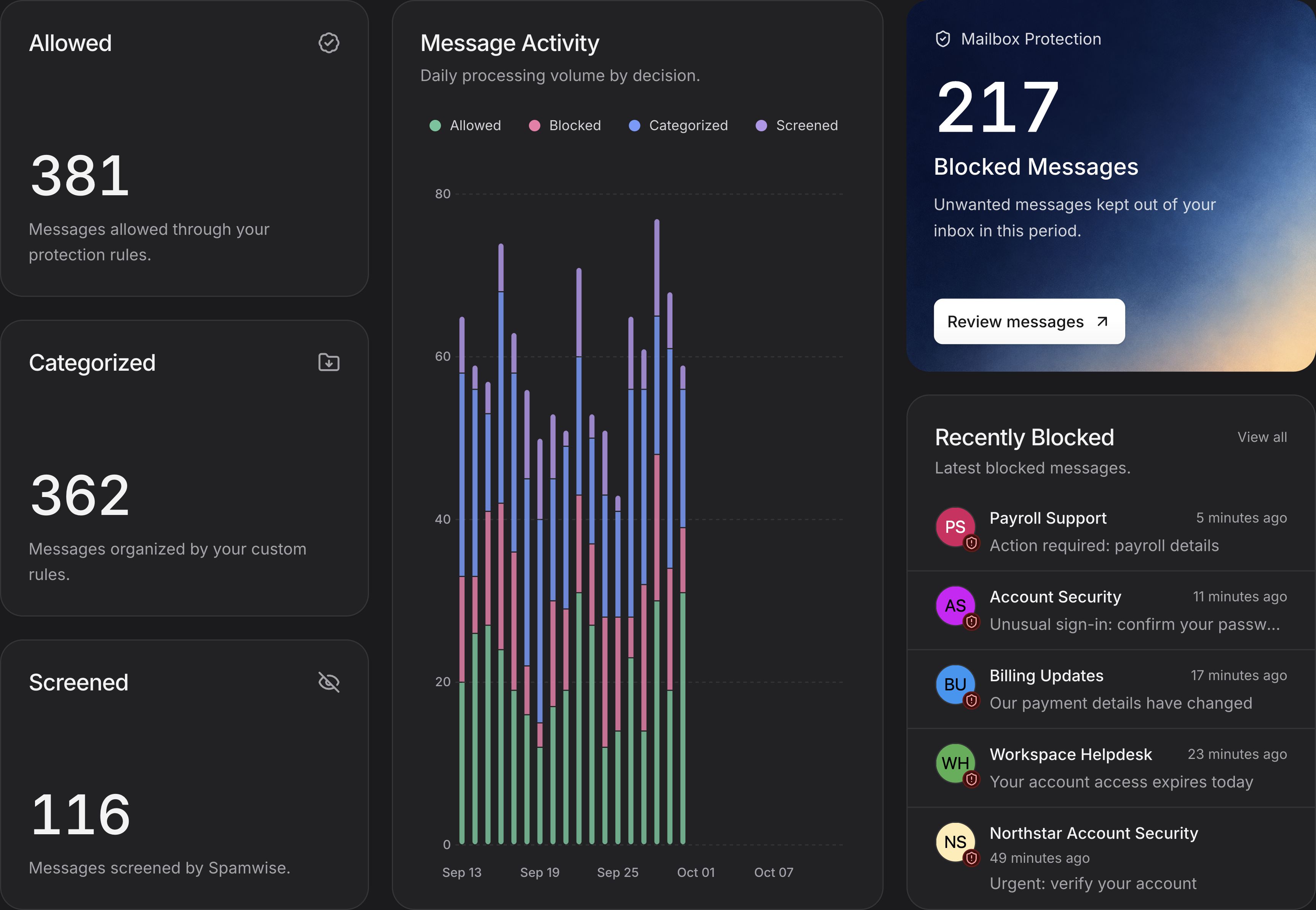Click the Sep 13 axis label

click(x=462, y=872)
